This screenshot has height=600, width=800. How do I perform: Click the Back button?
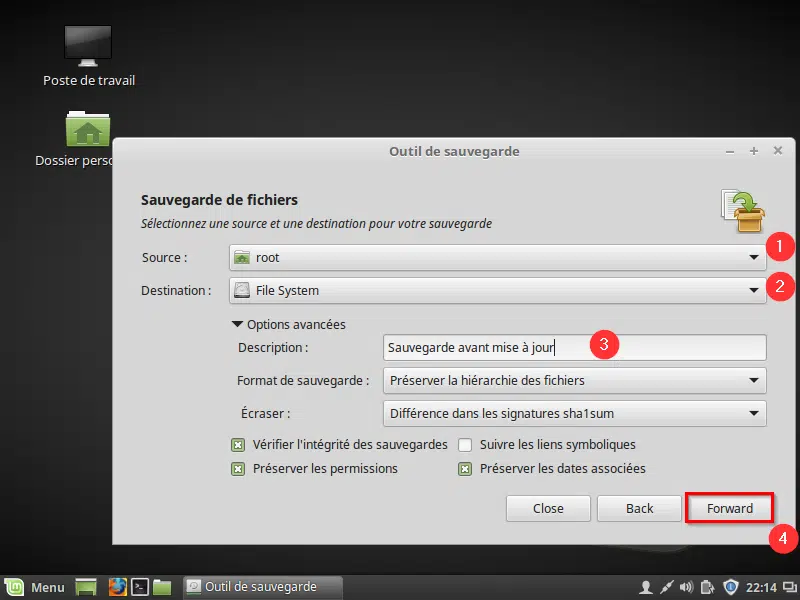click(639, 508)
